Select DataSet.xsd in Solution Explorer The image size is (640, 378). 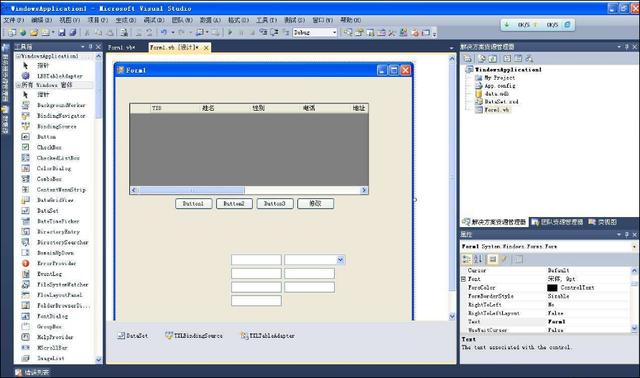(497, 102)
